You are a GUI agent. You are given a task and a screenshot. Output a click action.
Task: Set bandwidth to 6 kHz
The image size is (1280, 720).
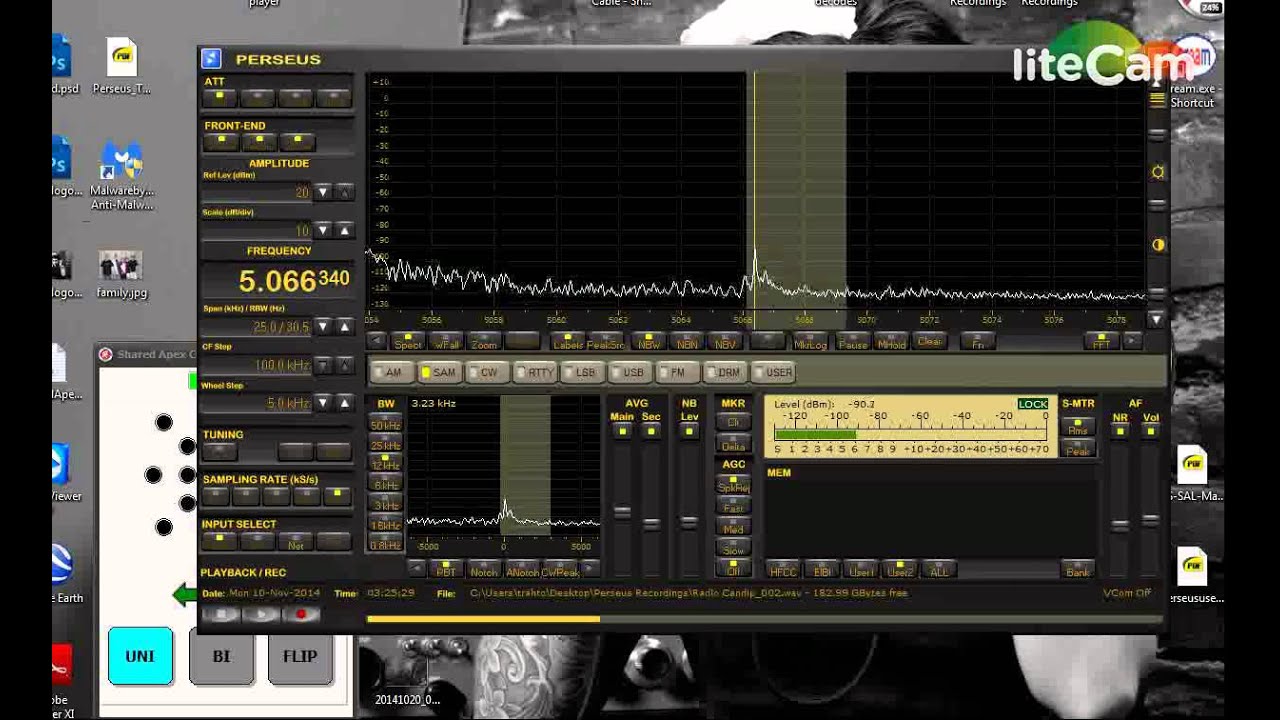point(385,484)
